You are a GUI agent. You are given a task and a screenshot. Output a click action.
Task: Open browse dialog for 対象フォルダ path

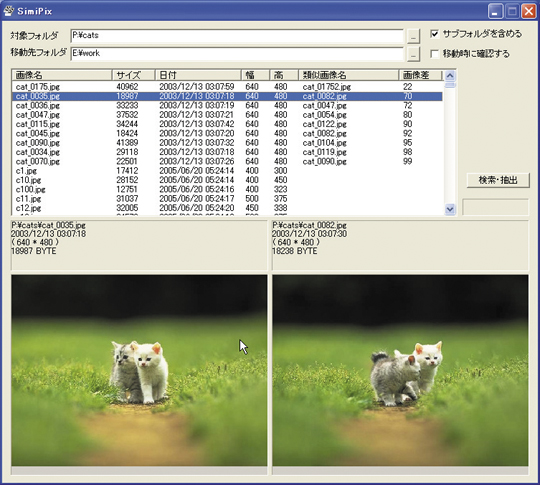pyautogui.click(x=413, y=36)
